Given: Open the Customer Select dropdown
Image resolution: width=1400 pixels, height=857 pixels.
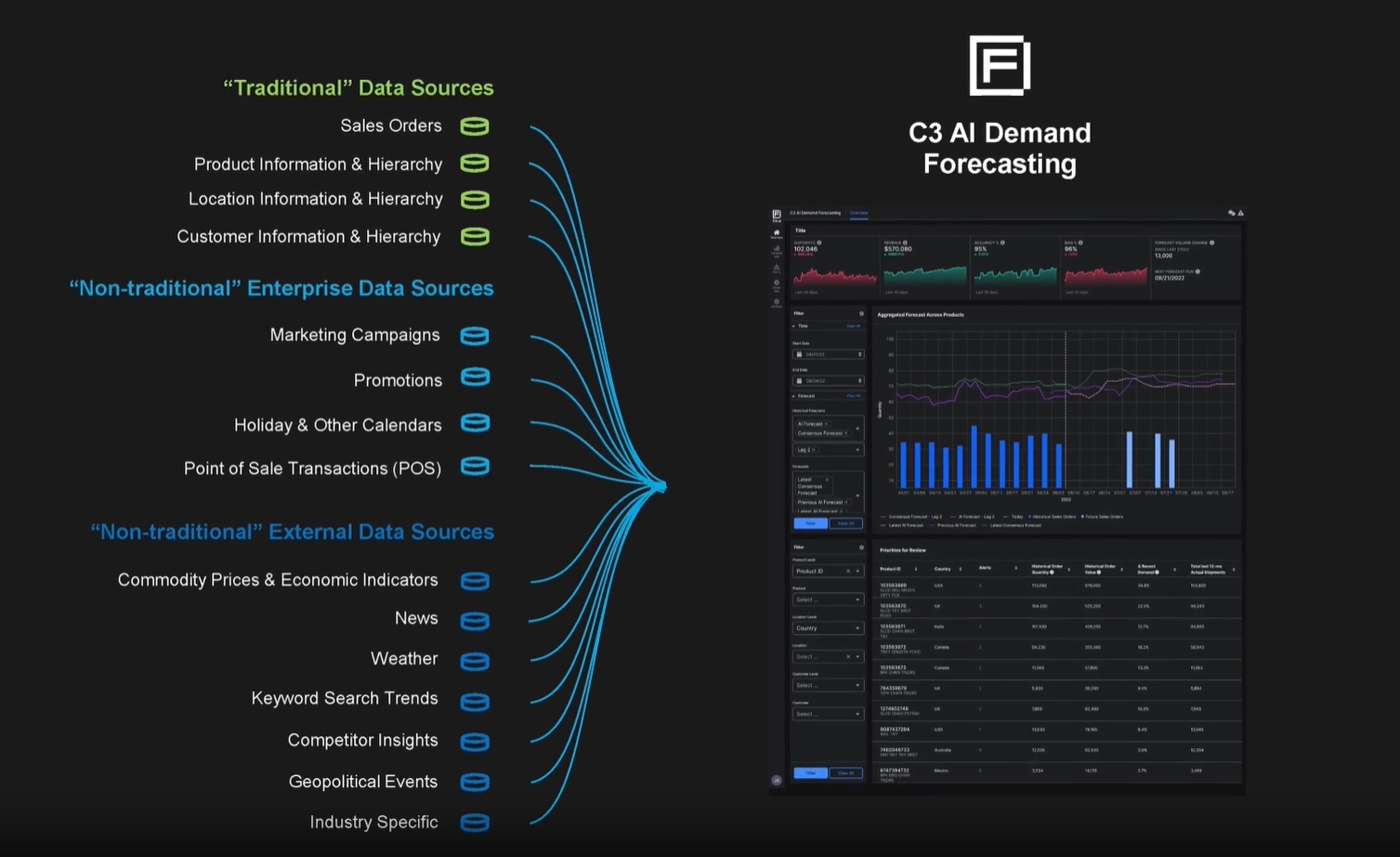Looking at the screenshot, I should point(829,714).
